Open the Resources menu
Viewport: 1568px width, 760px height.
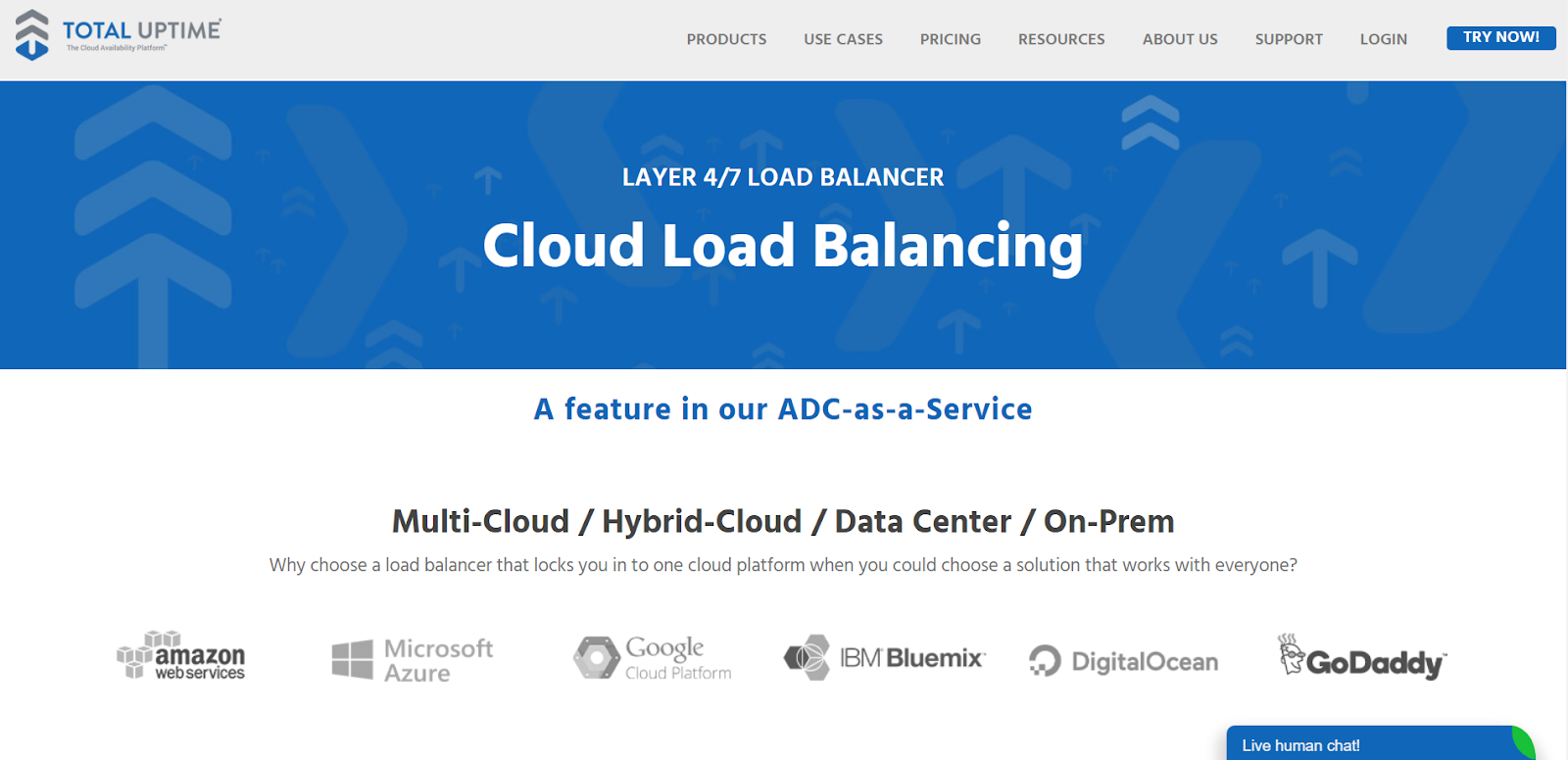pyautogui.click(x=1061, y=39)
